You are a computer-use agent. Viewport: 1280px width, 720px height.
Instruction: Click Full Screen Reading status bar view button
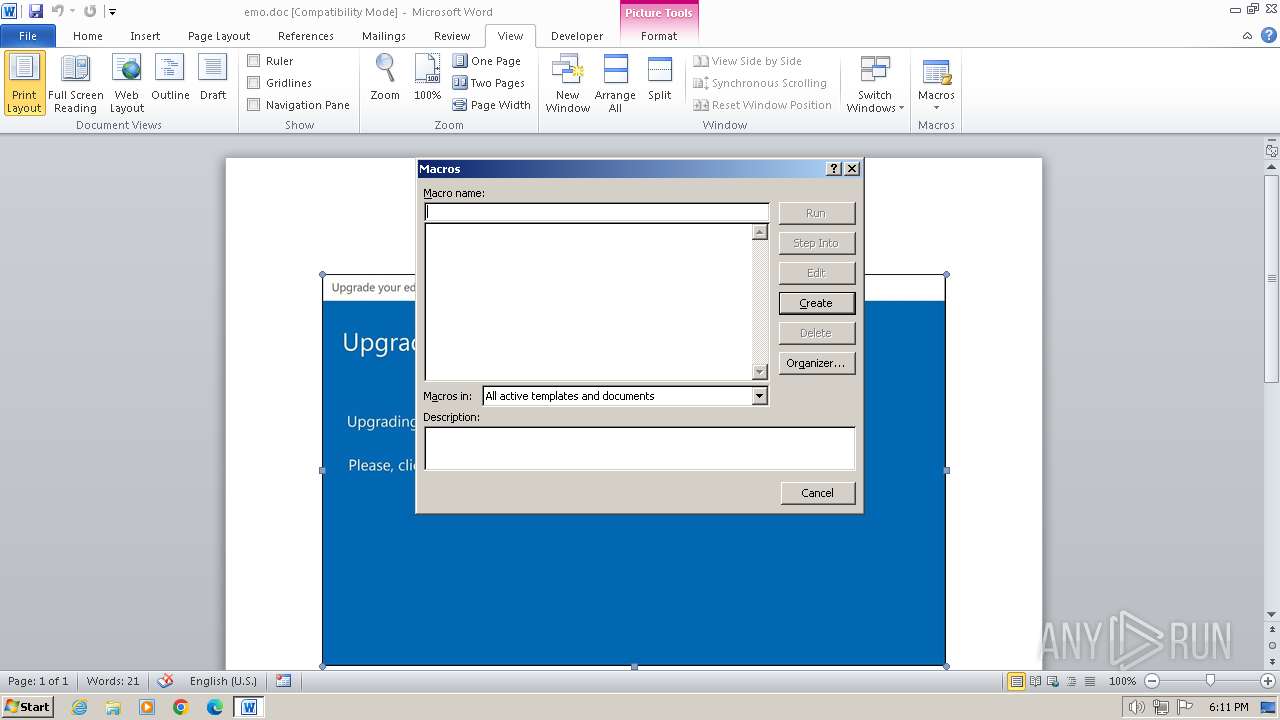point(1035,681)
